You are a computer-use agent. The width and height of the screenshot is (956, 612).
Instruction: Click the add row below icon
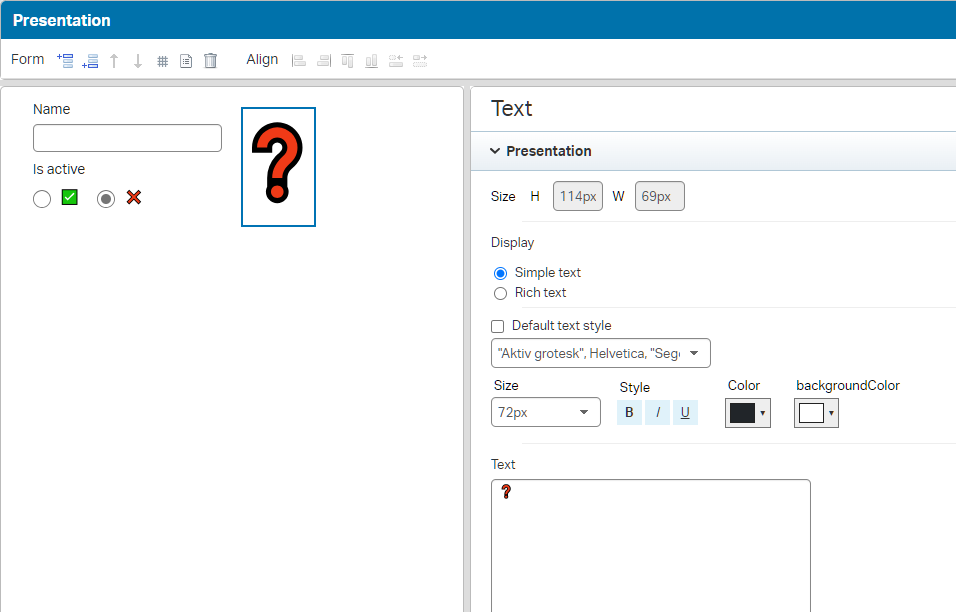click(x=90, y=61)
